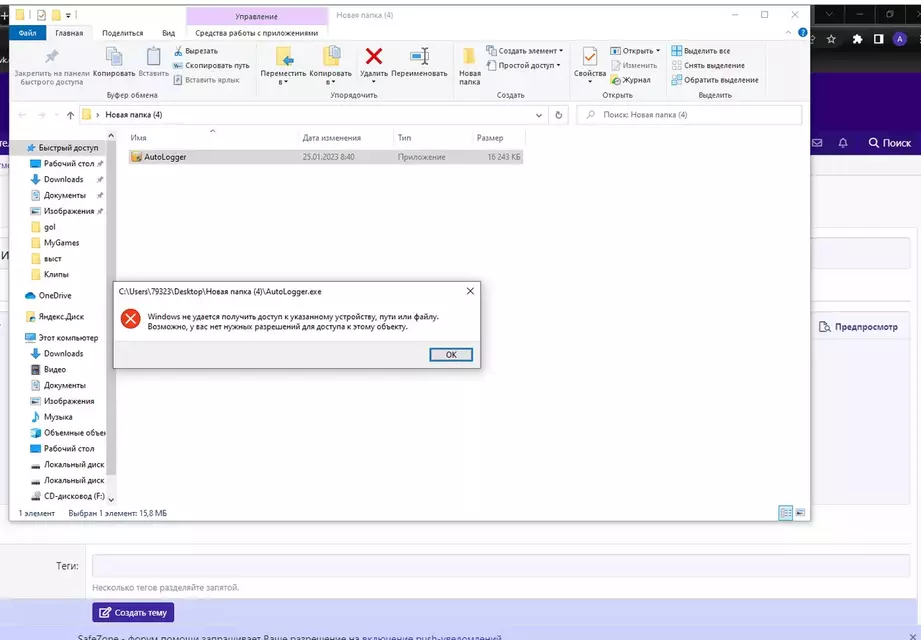Viewport: 921px width, 640px height.
Task: Switch to large icons view toggle
Action: tap(799, 512)
